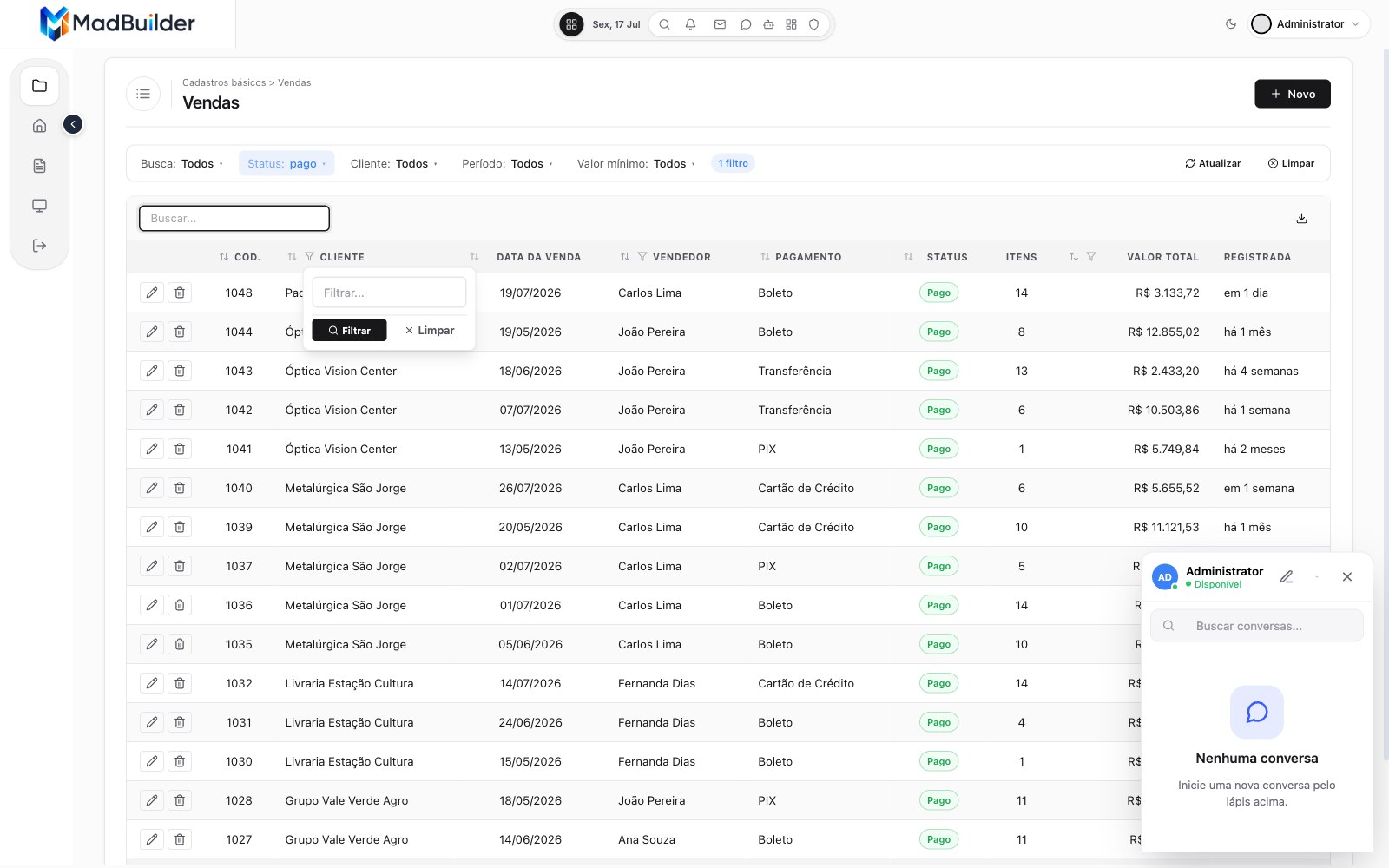Edit sale 1032 with pencil icon
This screenshot has width=1389, height=868.
point(152,683)
